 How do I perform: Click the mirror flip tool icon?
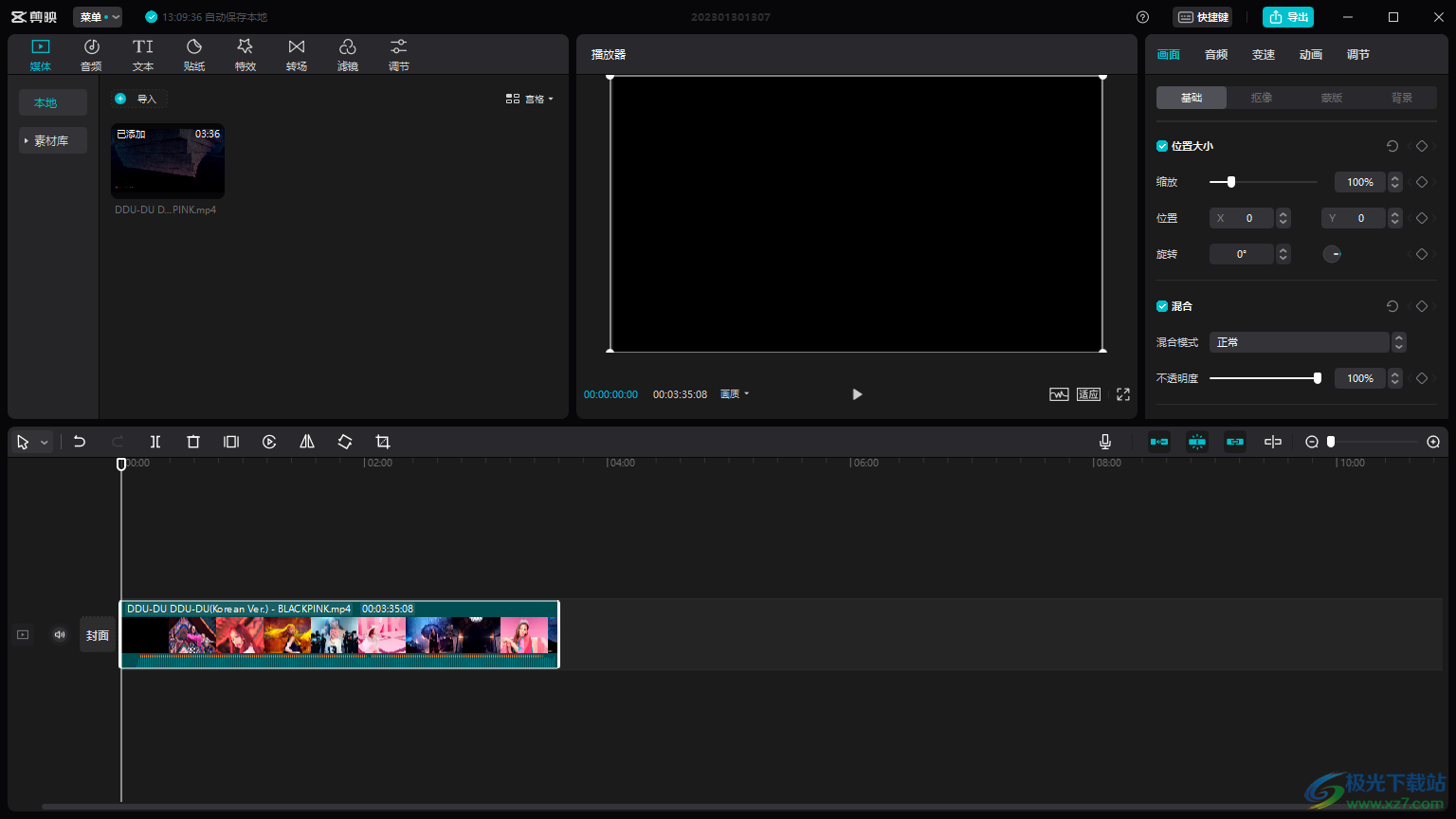coord(307,442)
